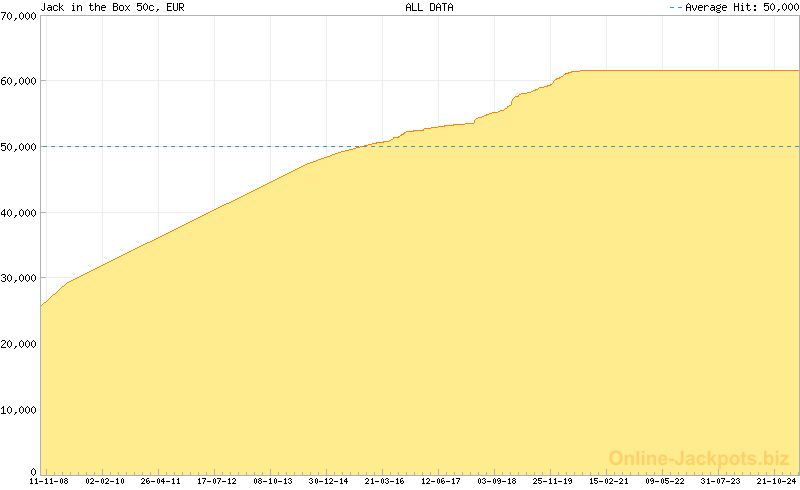Select the 26-04-11 date on the x-axis

tap(161, 481)
